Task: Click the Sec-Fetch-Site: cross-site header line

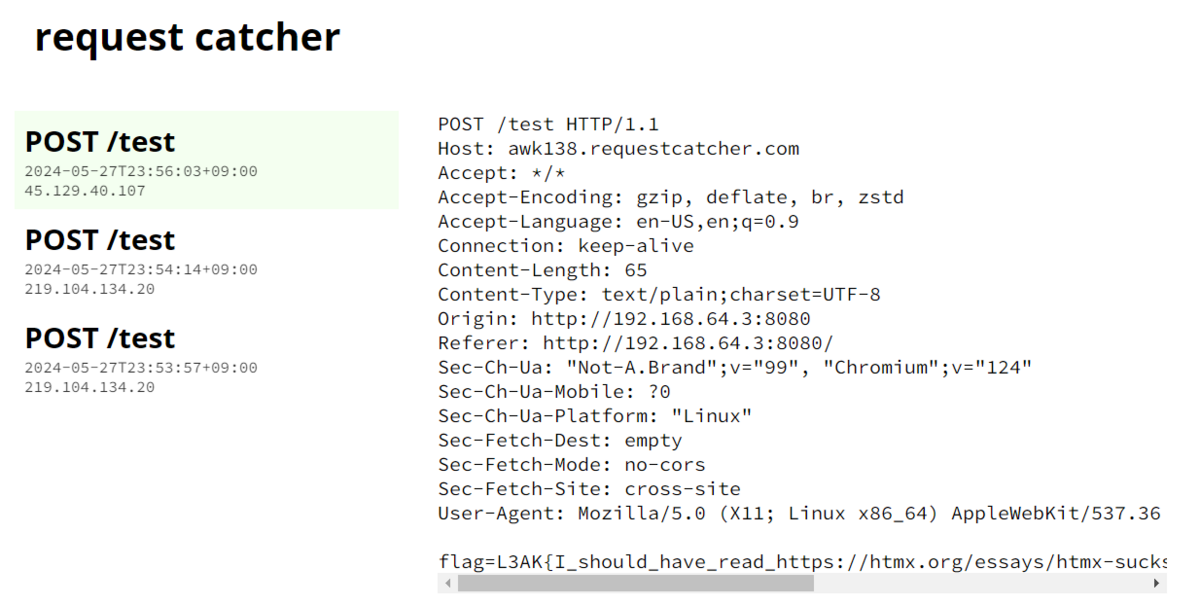Action: tap(589, 489)
